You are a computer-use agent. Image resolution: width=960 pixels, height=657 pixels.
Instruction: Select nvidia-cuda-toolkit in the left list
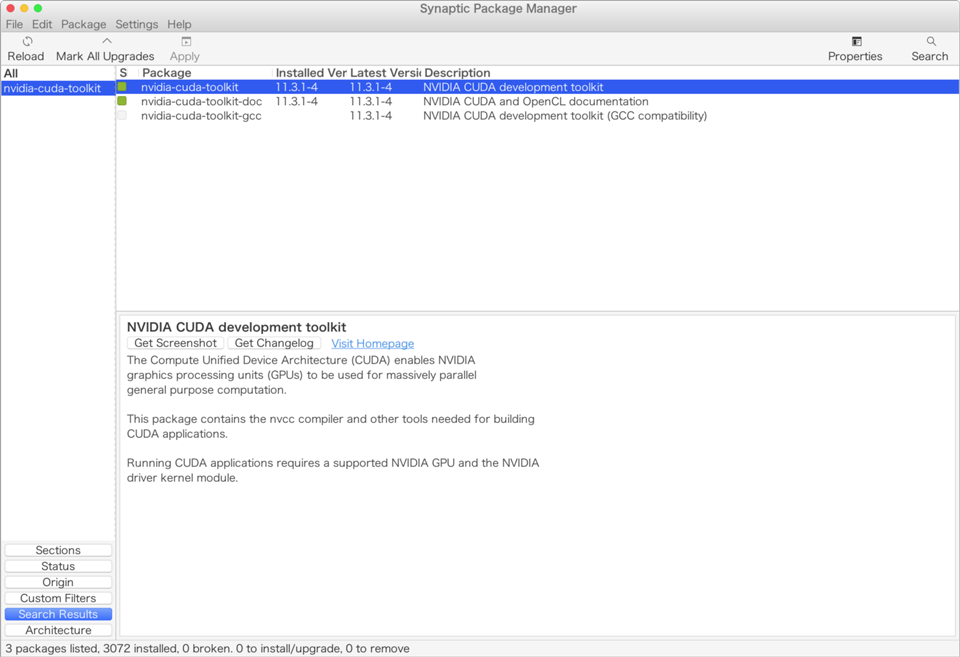pos(52,88)
